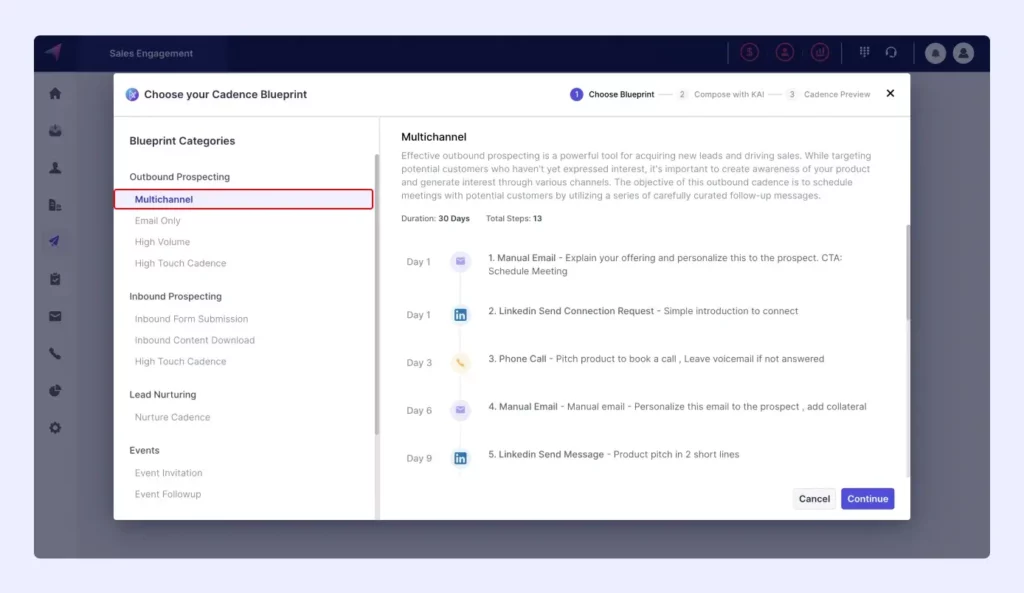This screenshot has width=1024, height=593.
Task: Open the accounts building icon in sidebar
Action: (55, 205)
